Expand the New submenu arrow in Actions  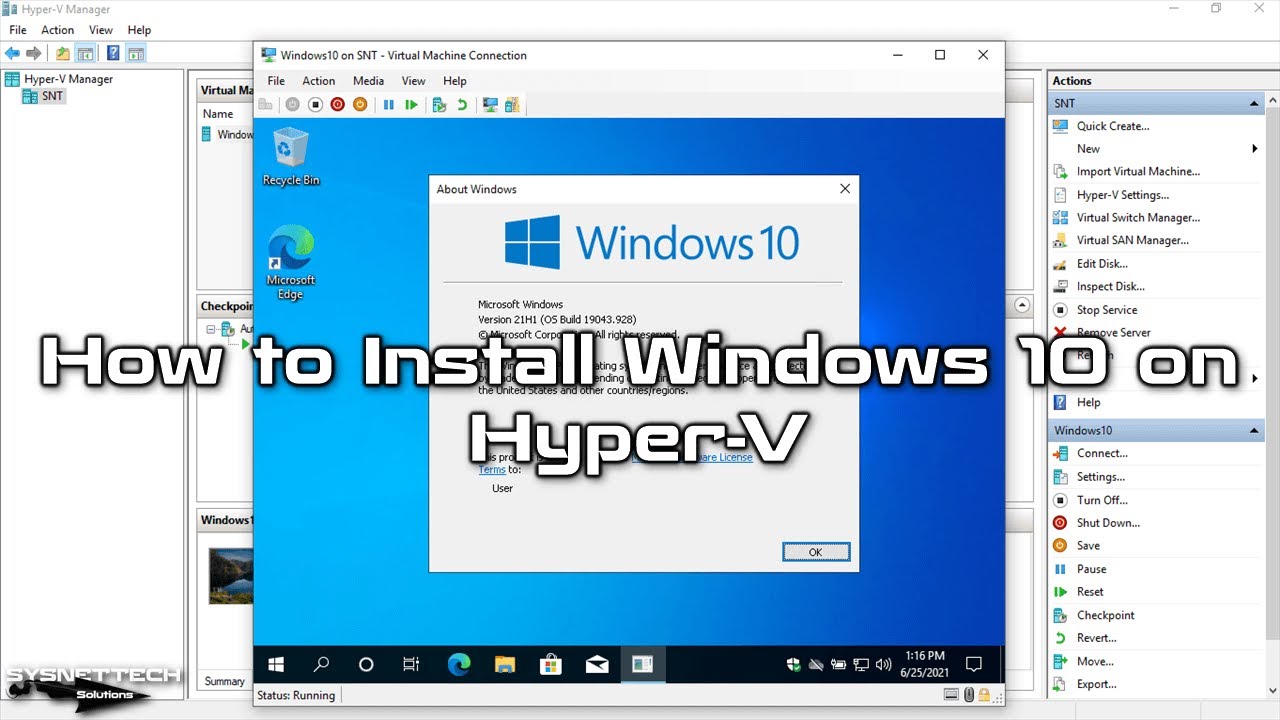click(1255, 149)
